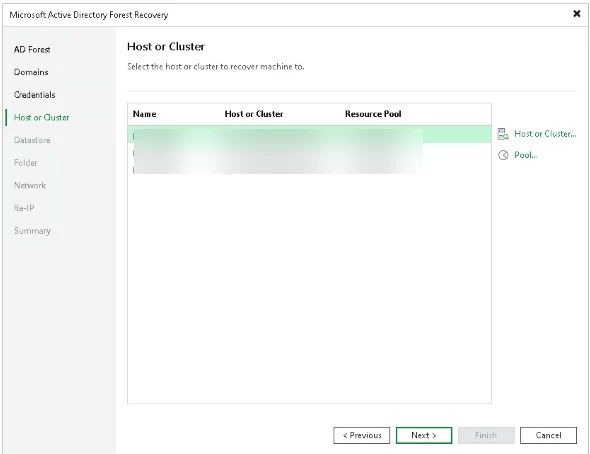This screenshot has height=454, width=590.
Task: Select the Network step
Action: point(30,185)
